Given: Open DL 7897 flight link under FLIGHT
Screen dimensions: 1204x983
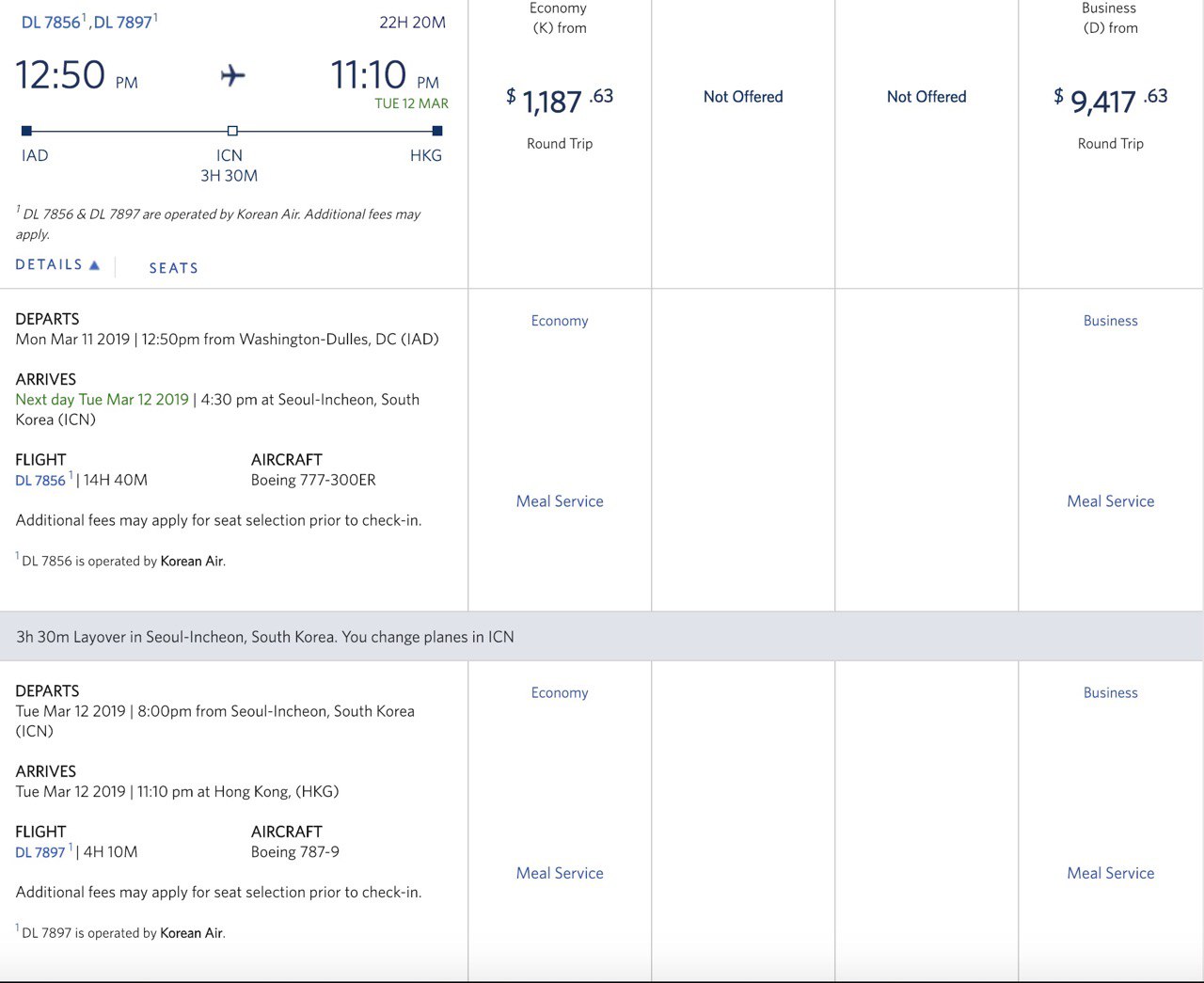Looking at the screenshot, I should [40, 853].
